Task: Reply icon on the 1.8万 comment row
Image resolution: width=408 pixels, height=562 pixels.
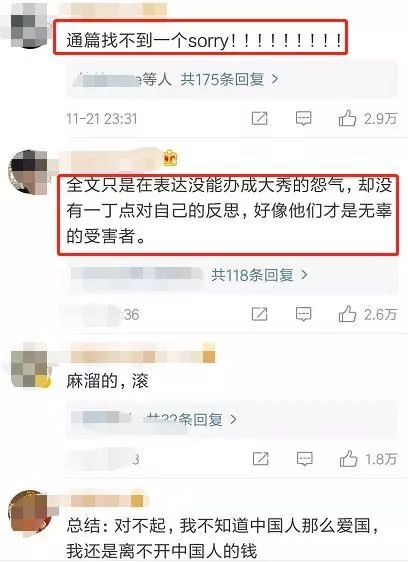Action: pos(304,459)
